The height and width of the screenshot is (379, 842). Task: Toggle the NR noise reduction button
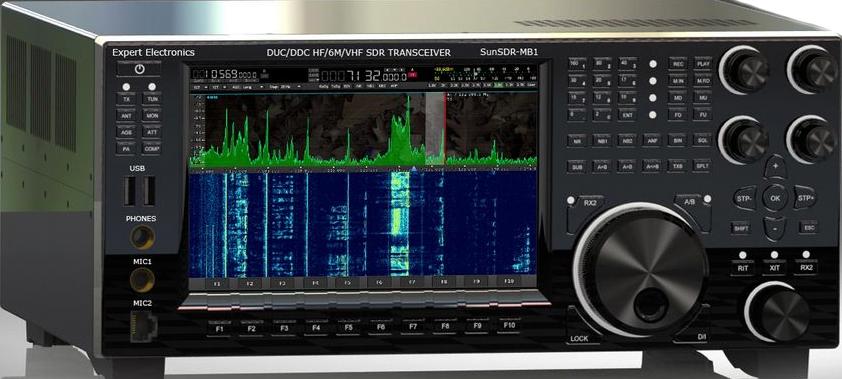coord(577,140)
